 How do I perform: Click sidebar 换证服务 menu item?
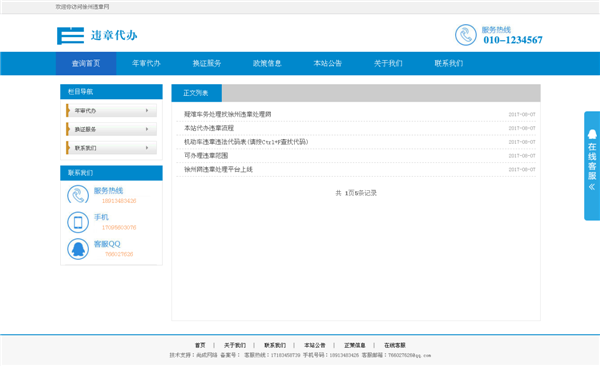(x=111, y=129)
